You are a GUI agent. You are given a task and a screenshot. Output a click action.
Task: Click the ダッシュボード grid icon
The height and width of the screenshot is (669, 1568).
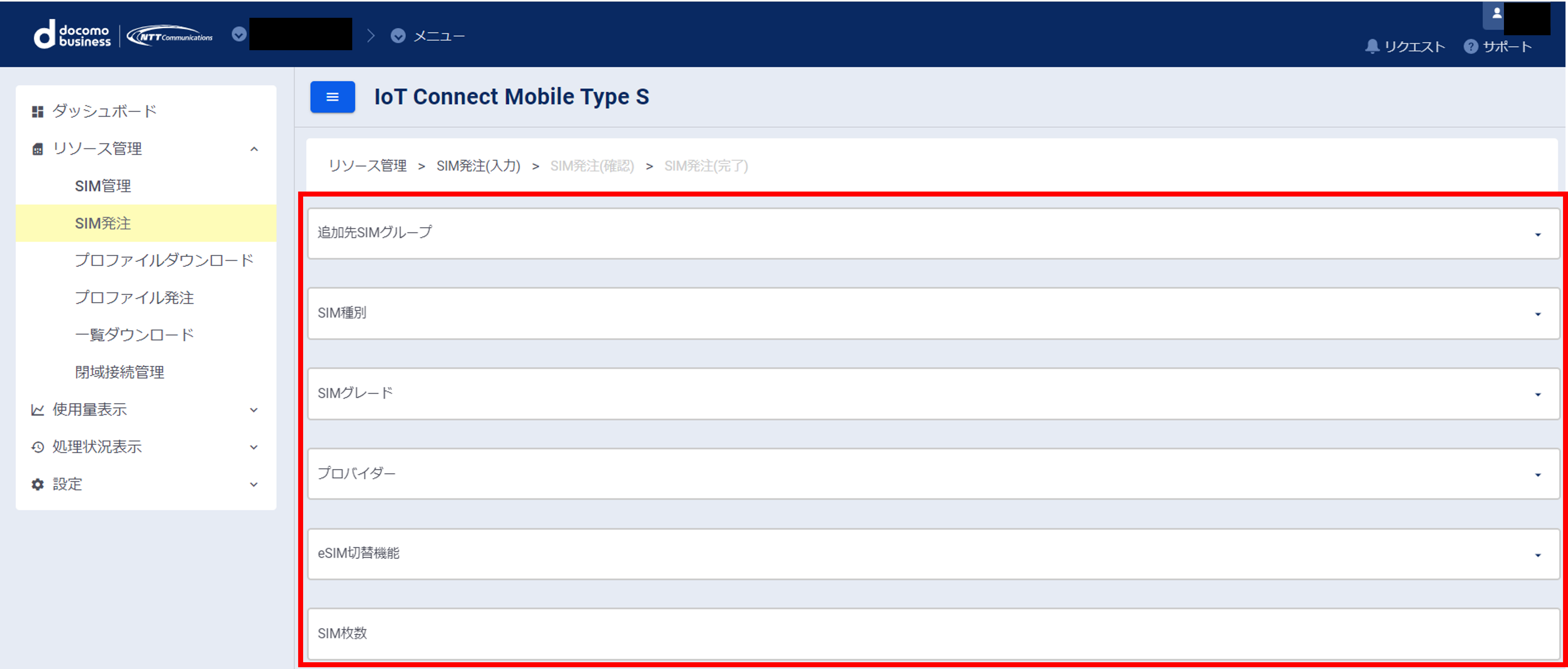click(38, 111)
